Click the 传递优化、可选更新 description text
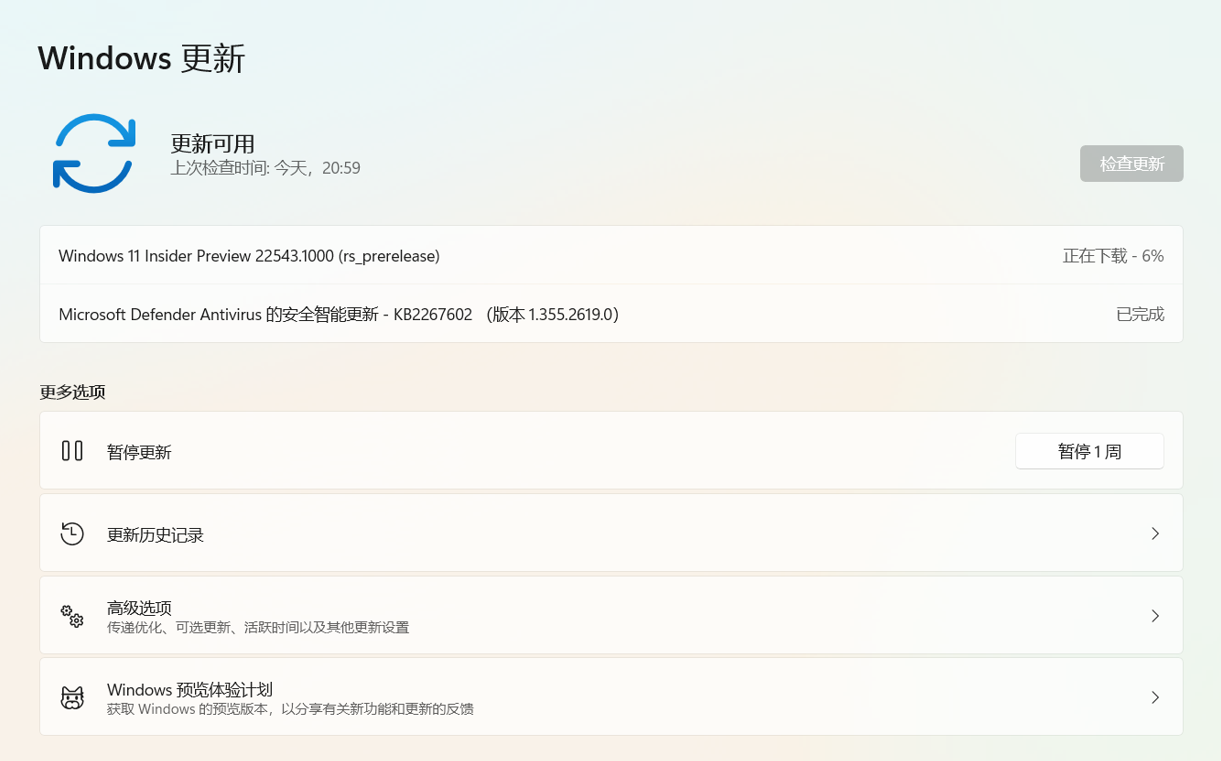 (x=258, y=628)
